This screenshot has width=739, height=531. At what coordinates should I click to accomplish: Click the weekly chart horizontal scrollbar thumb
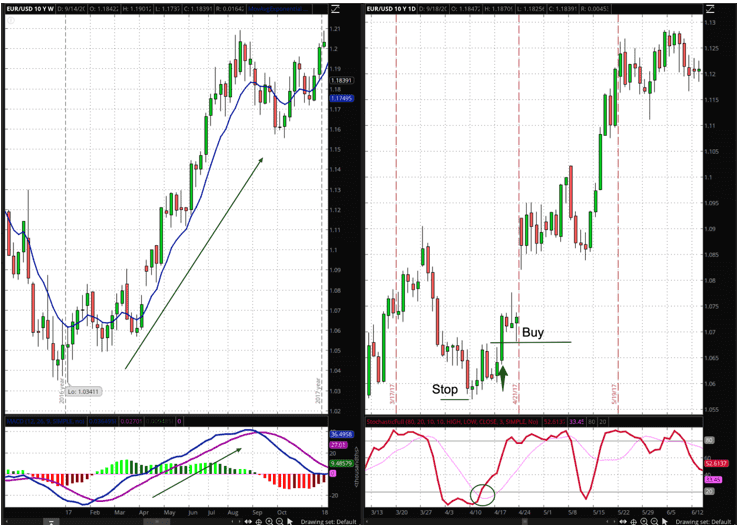click(157, 522)
